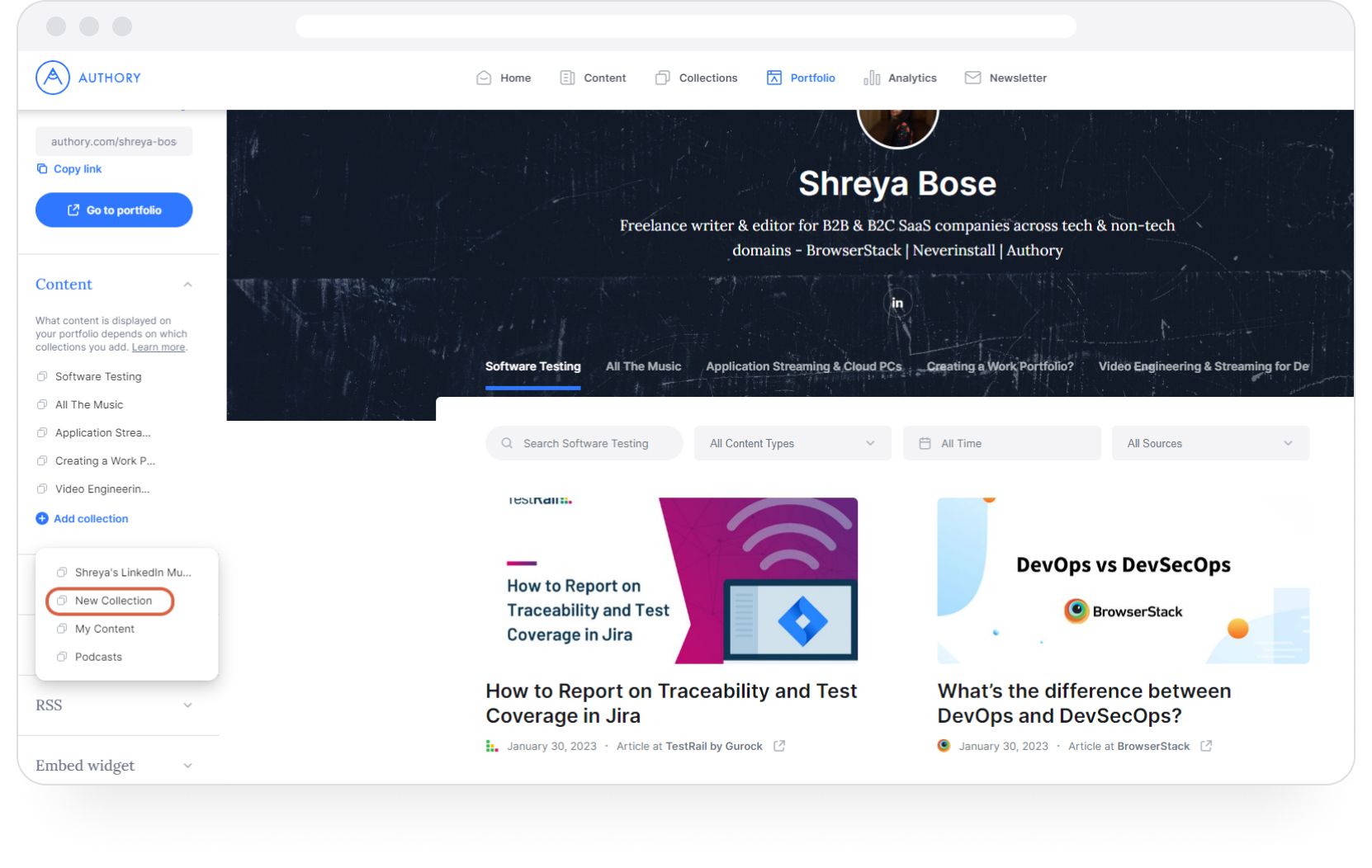
Task: Open the Portfolio navigation item
Action: [801, 78]
